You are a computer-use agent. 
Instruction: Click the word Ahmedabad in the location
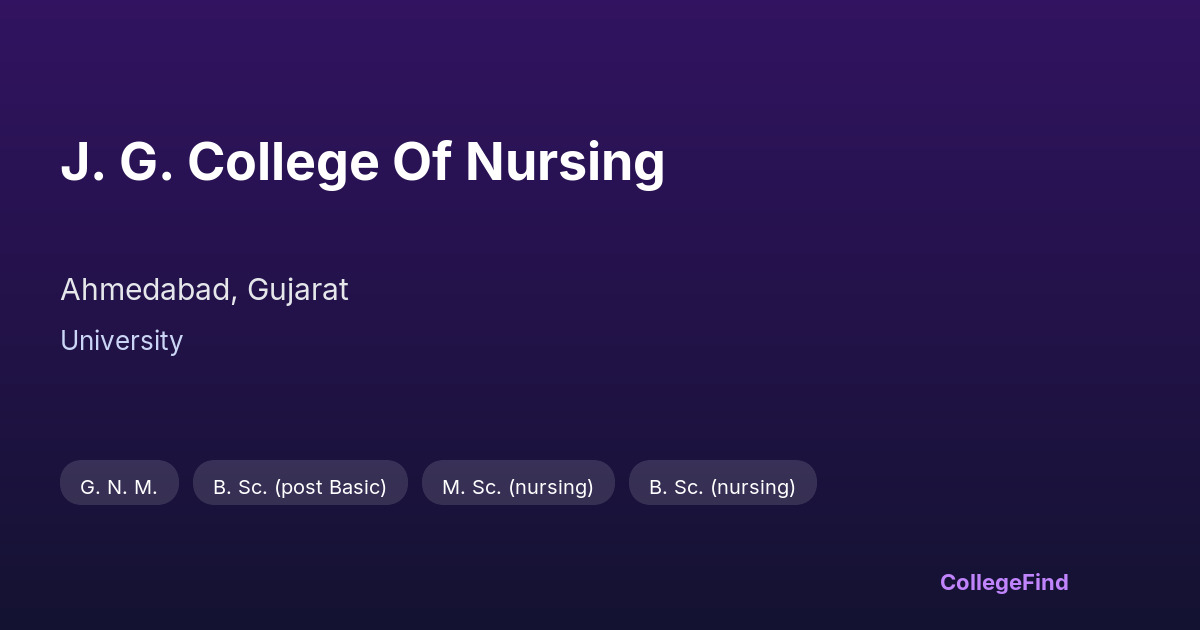(x=148, y=290)
